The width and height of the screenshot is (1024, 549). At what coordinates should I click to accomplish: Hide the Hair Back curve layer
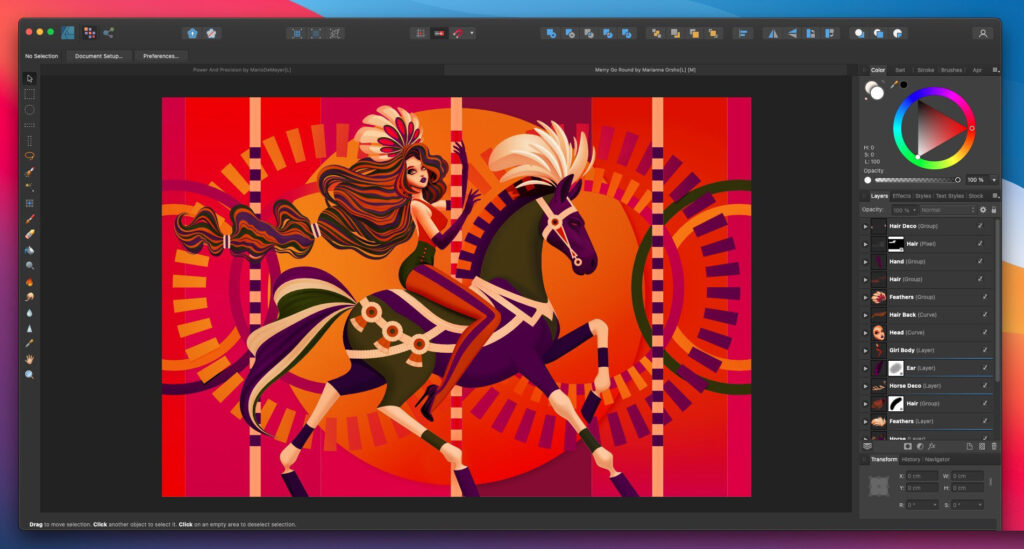pyautogui.click(x=985, y=315)
